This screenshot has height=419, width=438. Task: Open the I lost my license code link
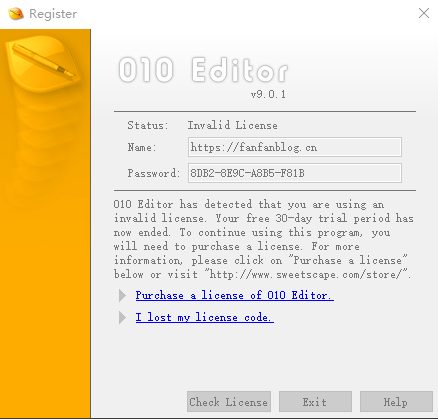[x=205, y=317]
